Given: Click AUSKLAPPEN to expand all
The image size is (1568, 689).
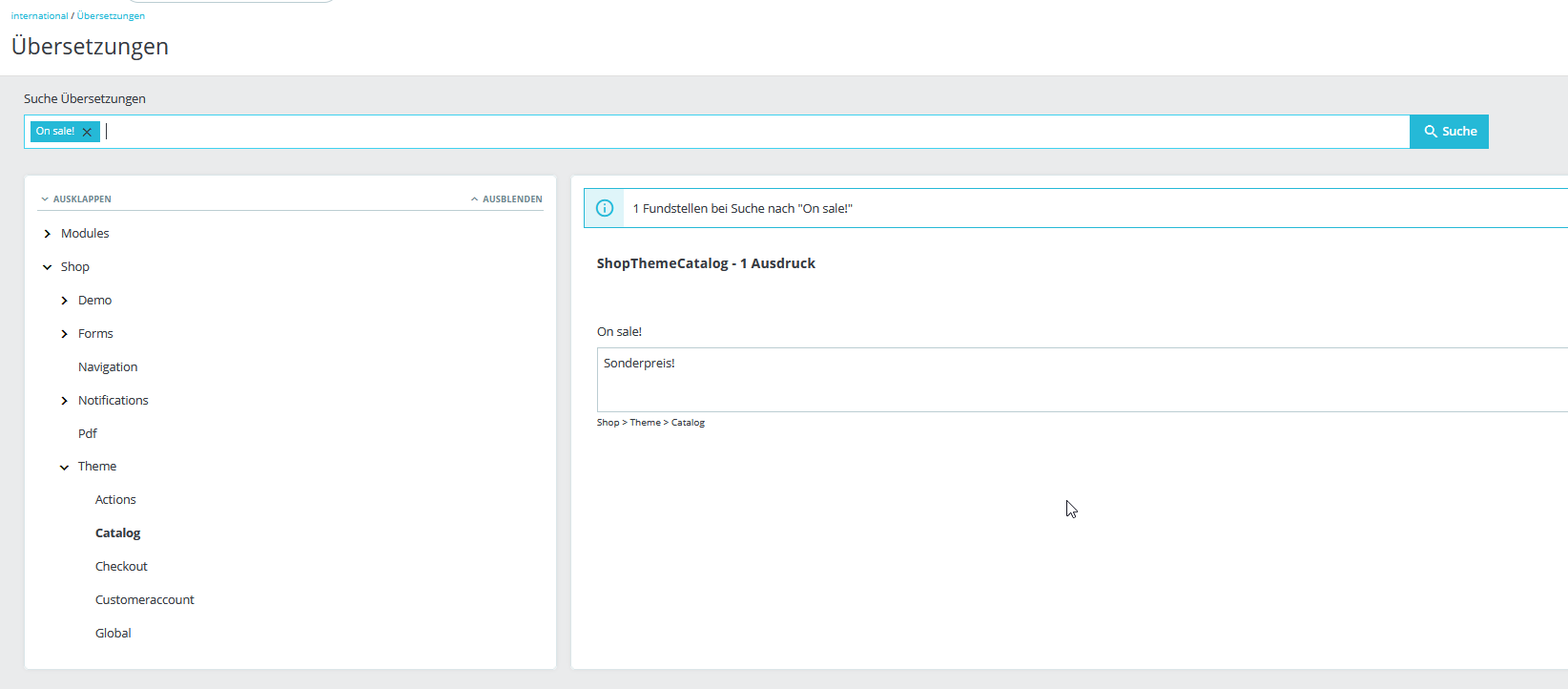Looking at the screenshot, I should (76, 199).
